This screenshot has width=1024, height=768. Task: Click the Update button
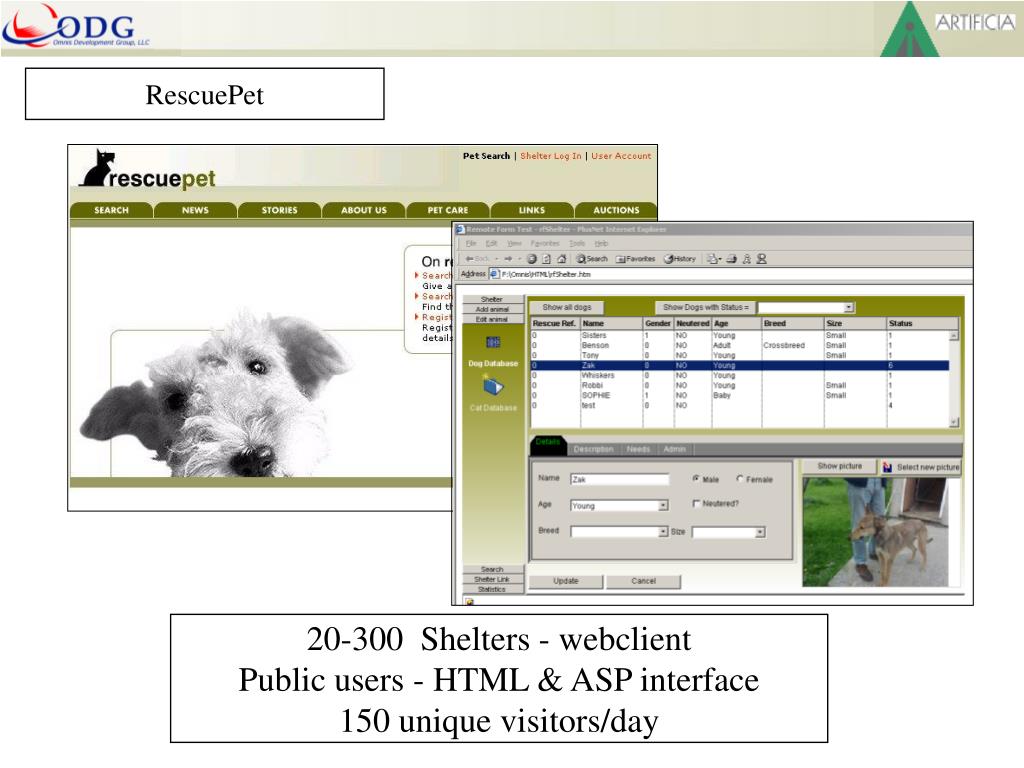click(566, 581)
